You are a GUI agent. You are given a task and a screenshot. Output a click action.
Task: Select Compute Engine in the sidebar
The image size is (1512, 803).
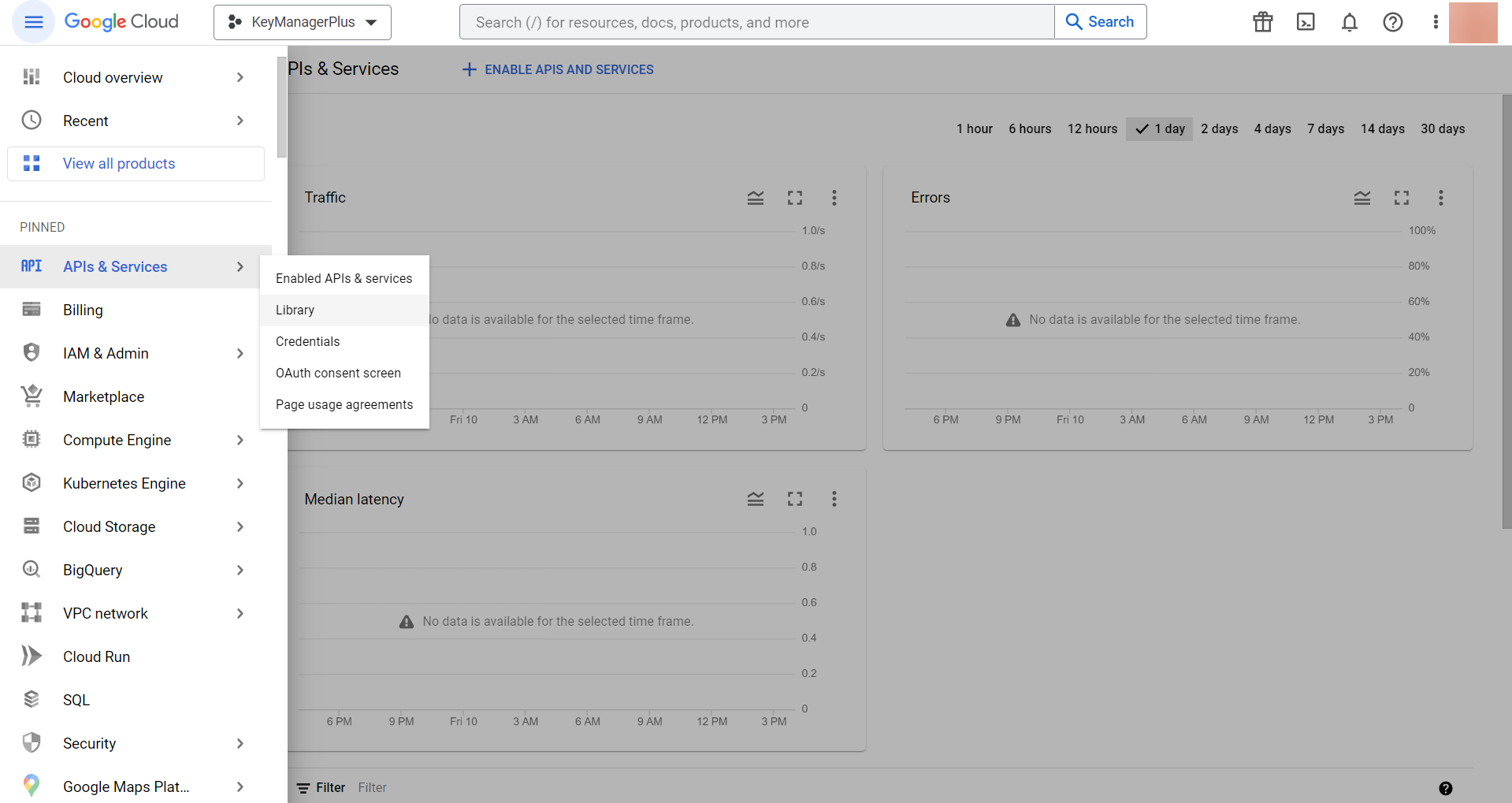(117, 440)
